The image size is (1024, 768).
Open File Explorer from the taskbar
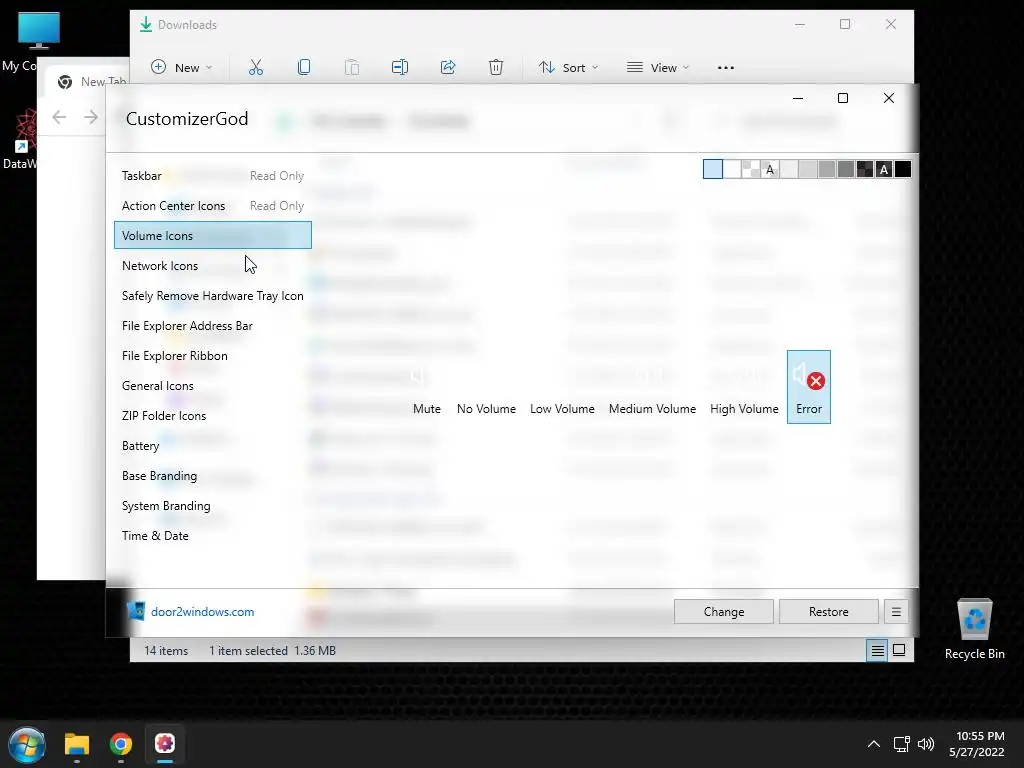pos(76,744)
